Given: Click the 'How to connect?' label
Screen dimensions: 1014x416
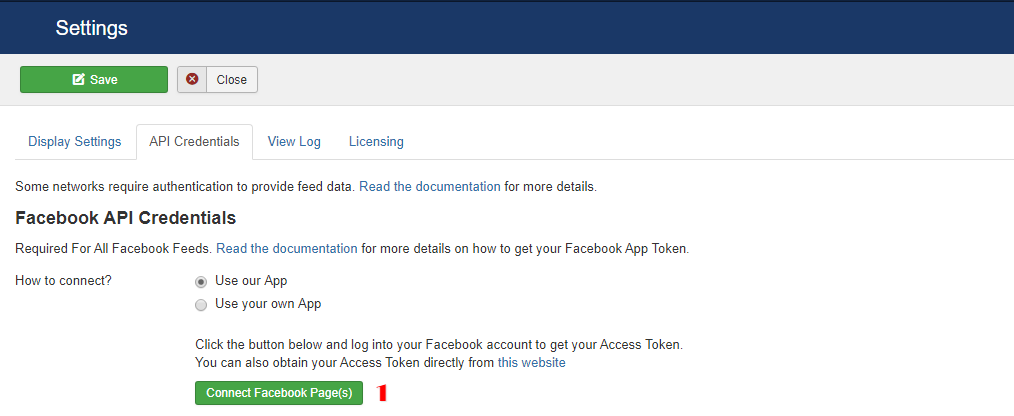Looking at the screenshot, I should point(63,281).
